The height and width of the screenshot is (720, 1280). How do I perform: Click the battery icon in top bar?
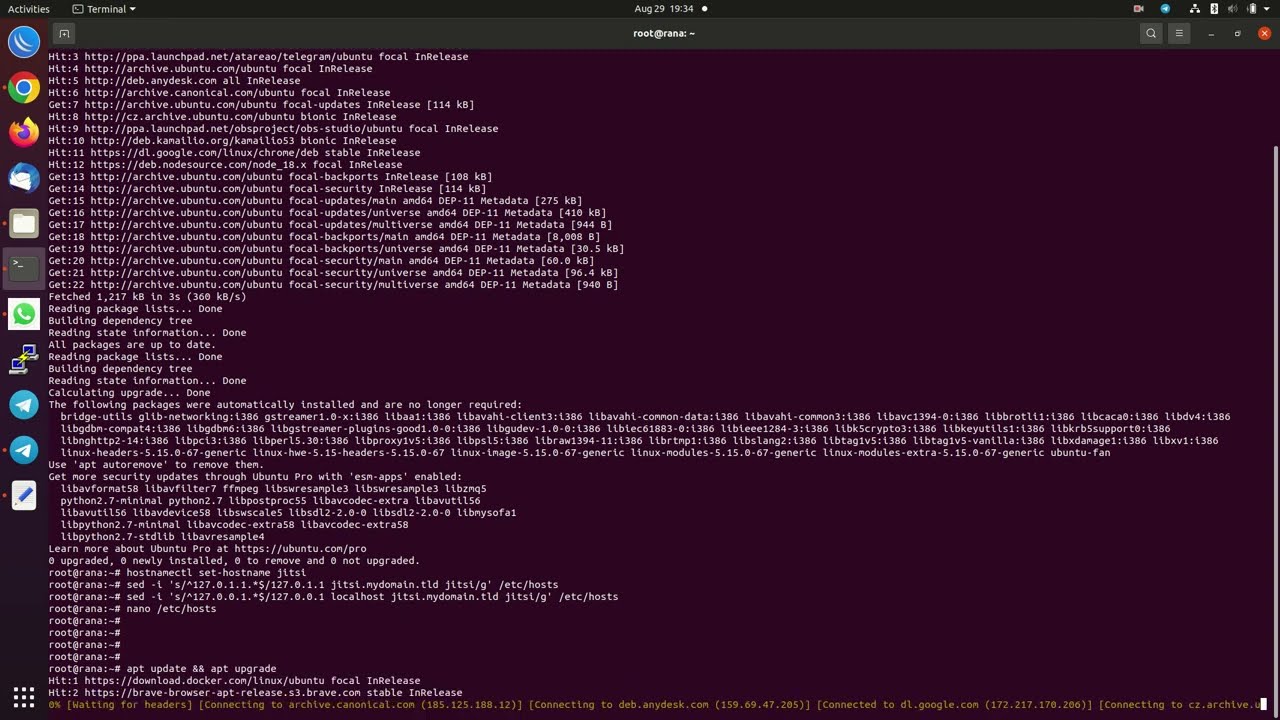[1252, 9]
